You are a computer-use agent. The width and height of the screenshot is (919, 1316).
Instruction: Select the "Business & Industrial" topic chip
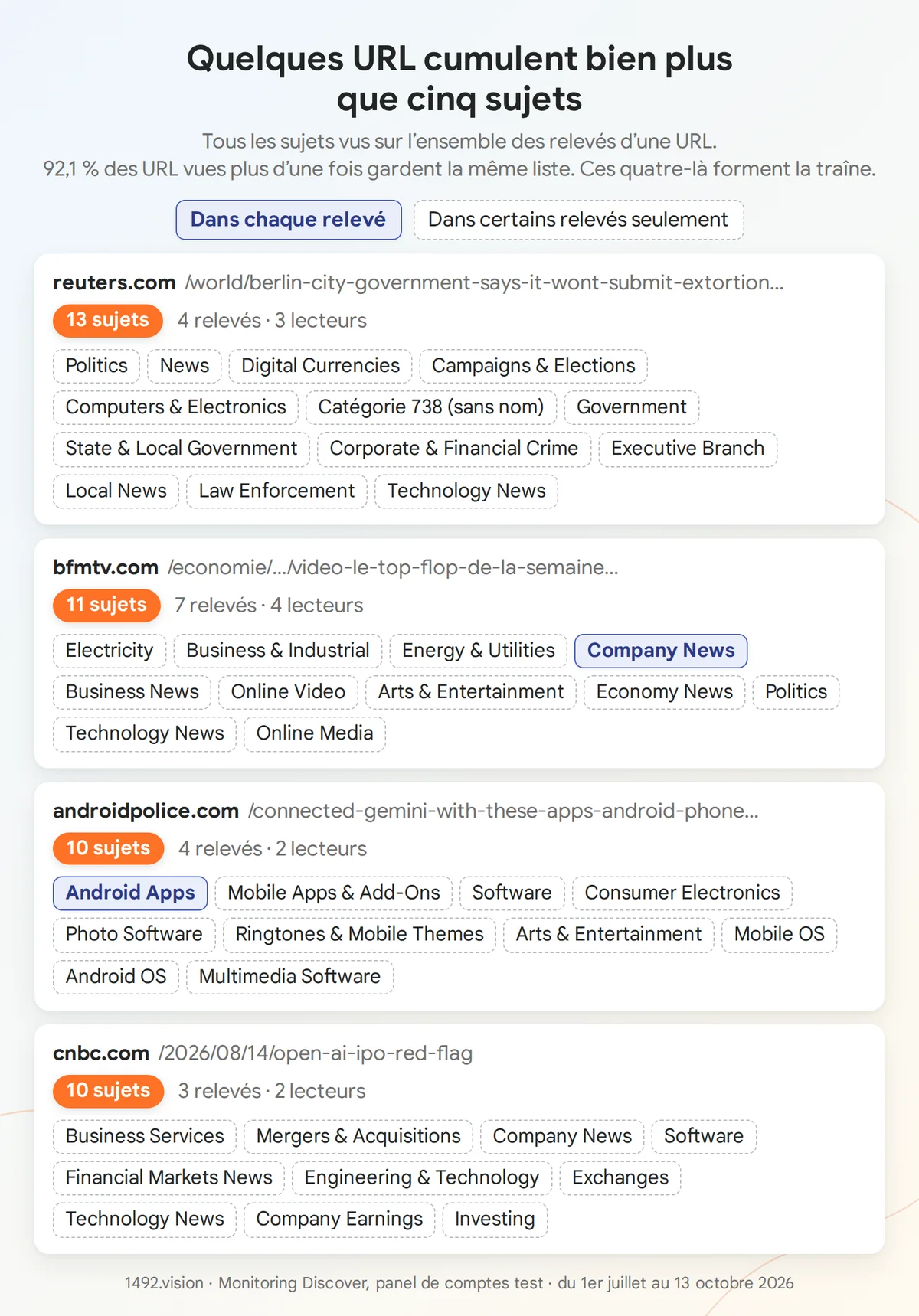click(x=278, y=651)
